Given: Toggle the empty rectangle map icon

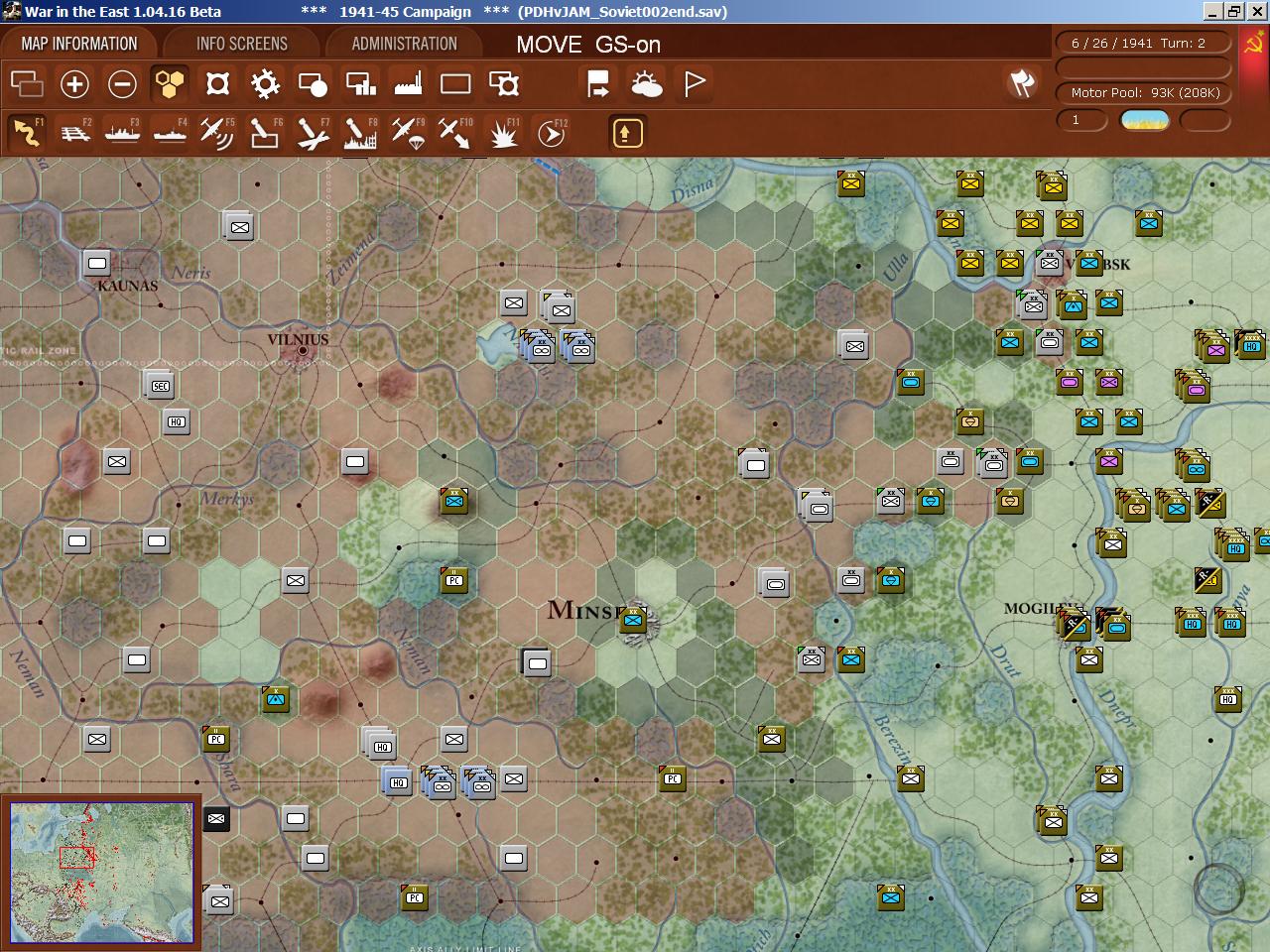Looking at the screenshot, I should coord(455,84).
